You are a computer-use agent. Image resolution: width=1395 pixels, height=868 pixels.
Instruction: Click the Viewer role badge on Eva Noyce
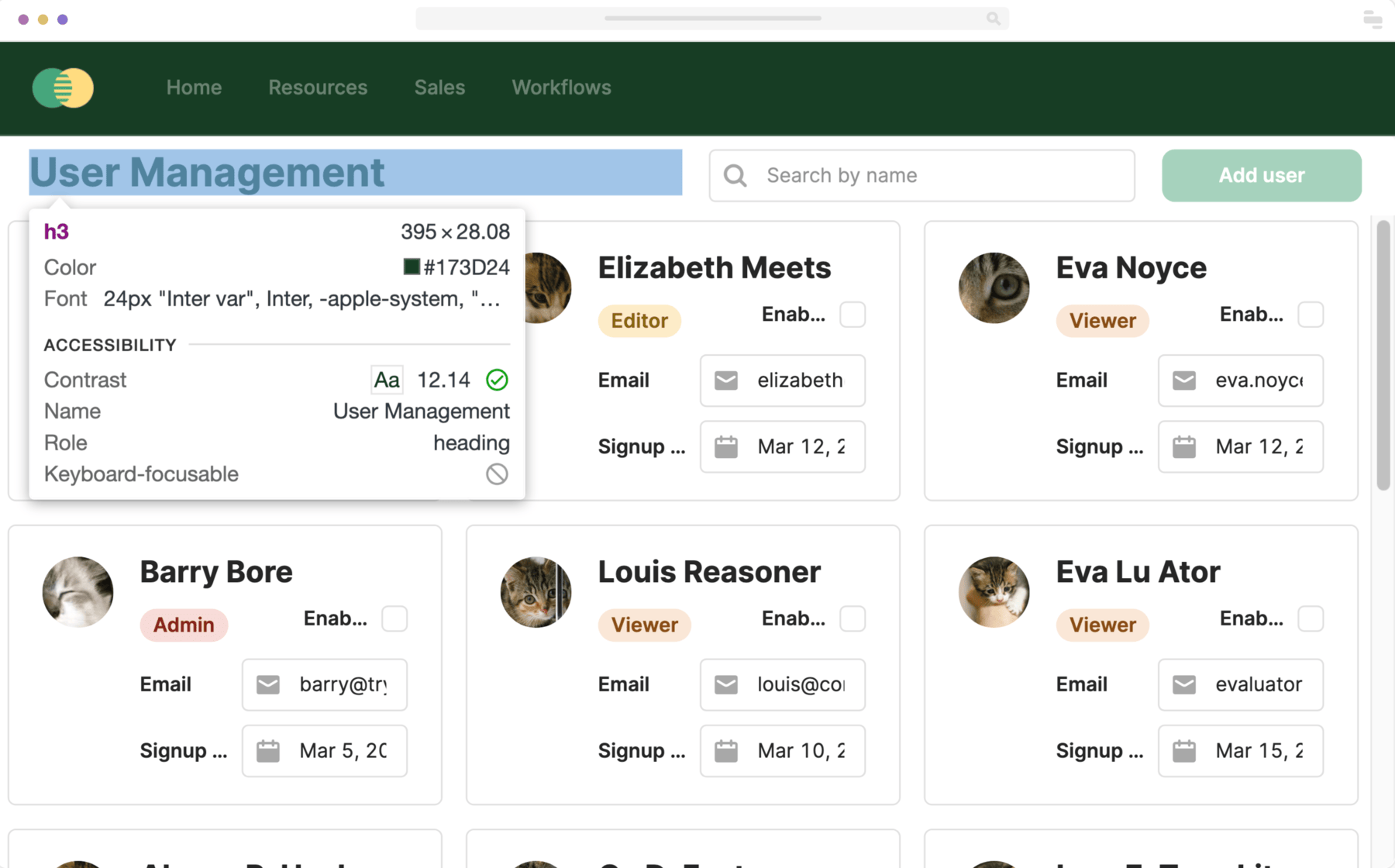pyautogui.click(x=1102, y=321)
